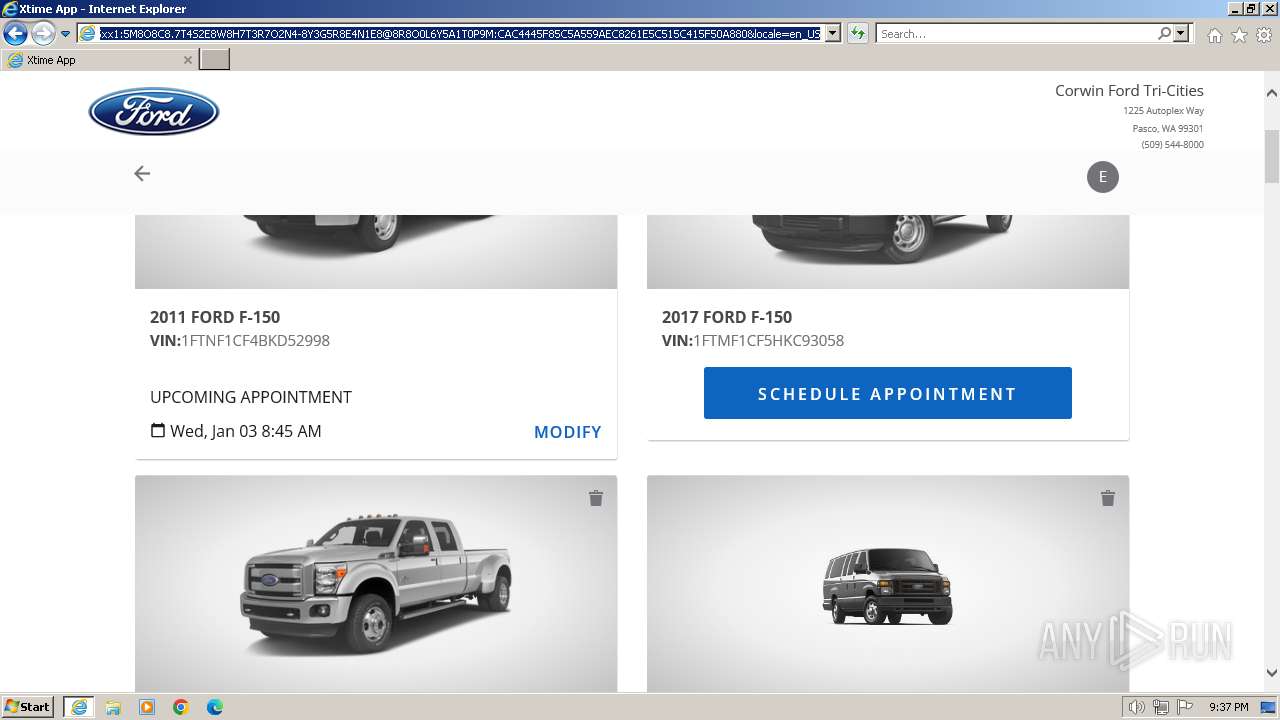Select the Xtime App tab
The image size is (1280, 720).
point(100,60)
